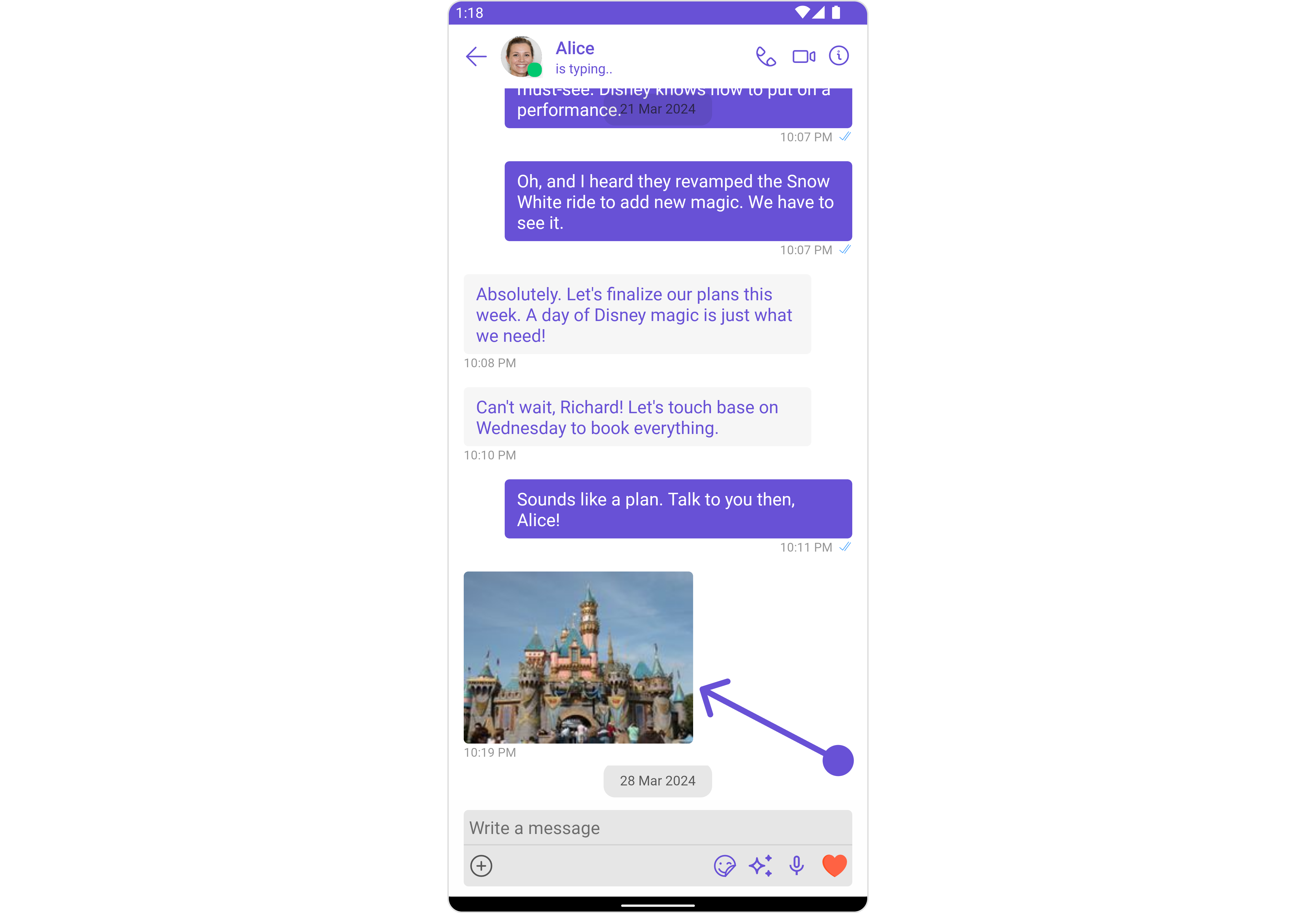This screenshot has width=1316, height=913.
Task: Tap the battery icon in status bar
Action: point(836,12)
